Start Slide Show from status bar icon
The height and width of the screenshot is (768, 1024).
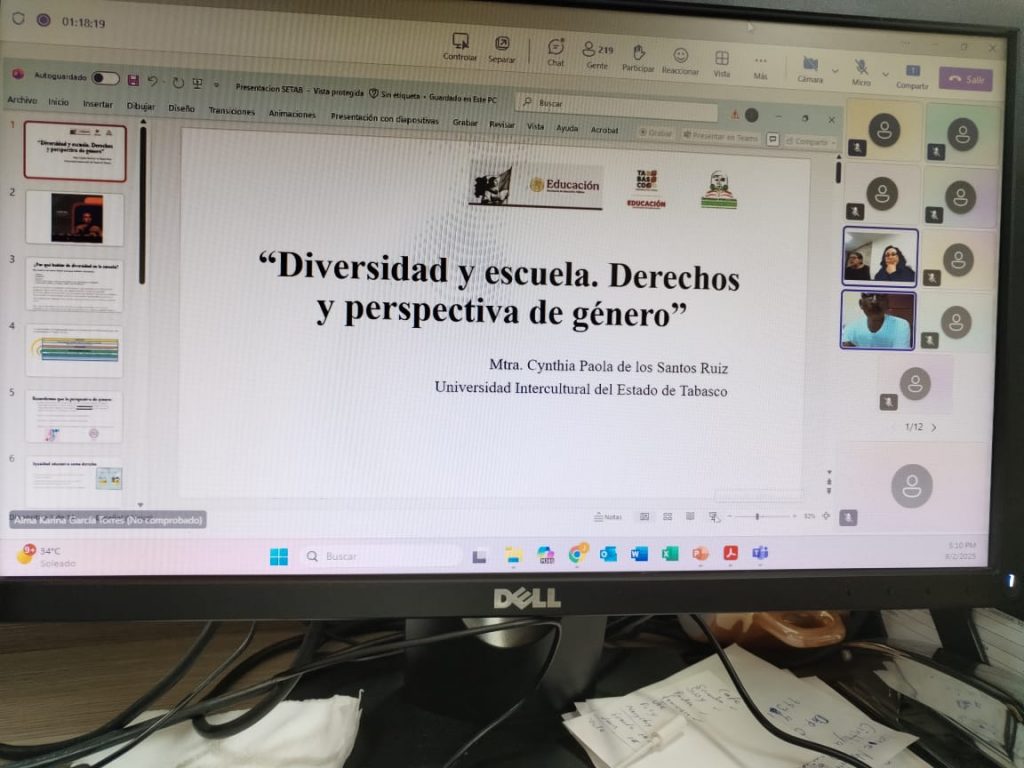pos(714,517)
